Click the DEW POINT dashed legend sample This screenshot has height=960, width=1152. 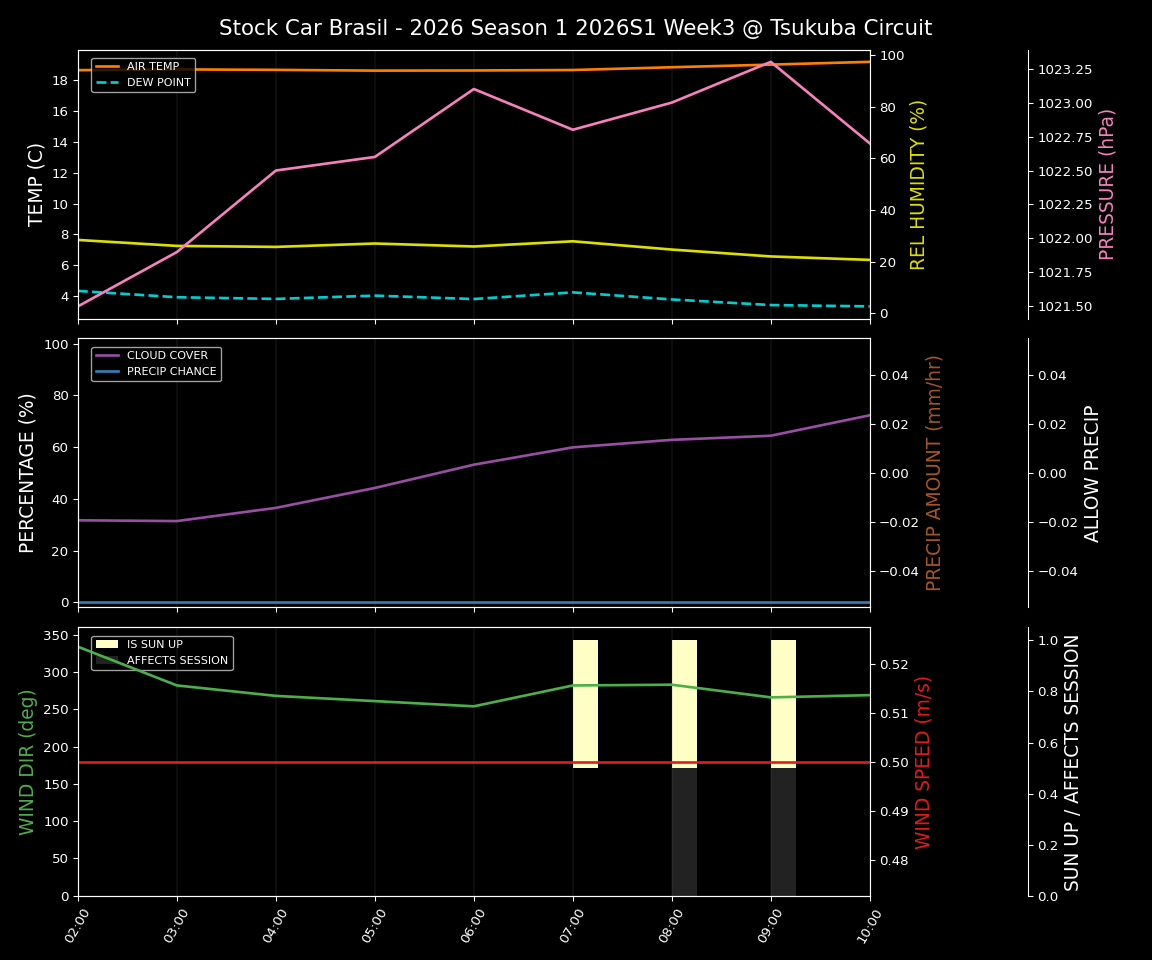(109, 83)
